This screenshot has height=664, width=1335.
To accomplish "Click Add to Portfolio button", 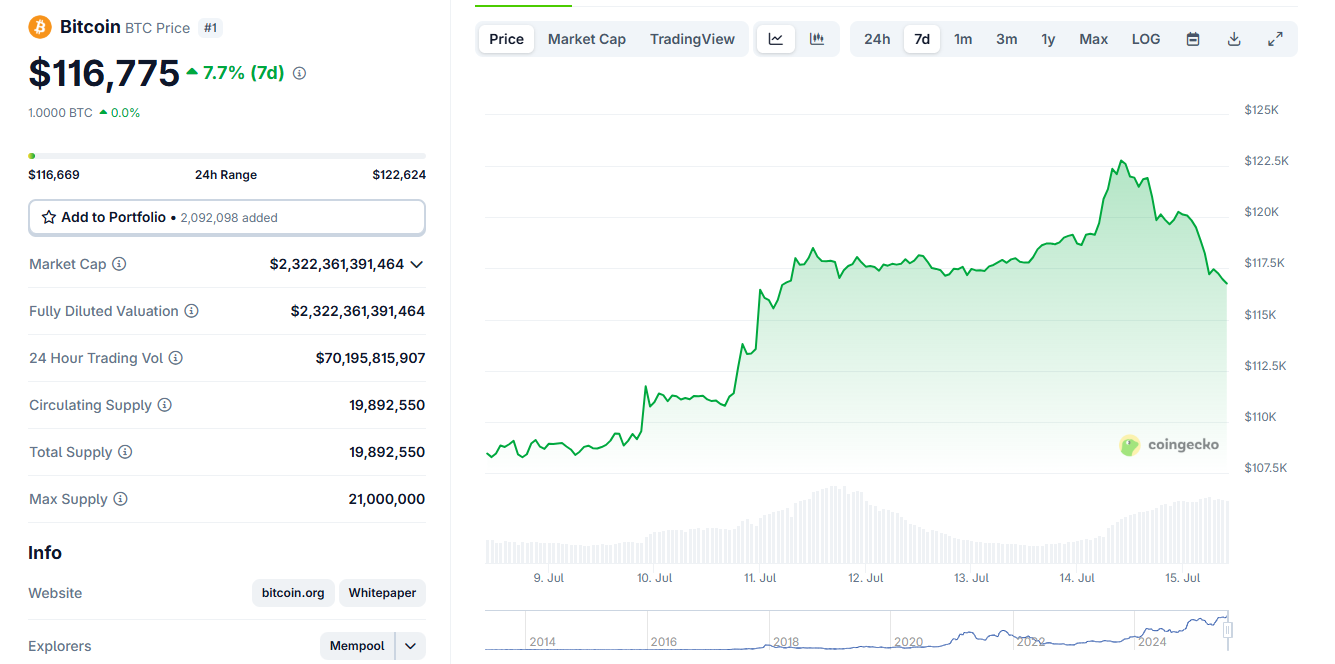I will tap(227, 217).
